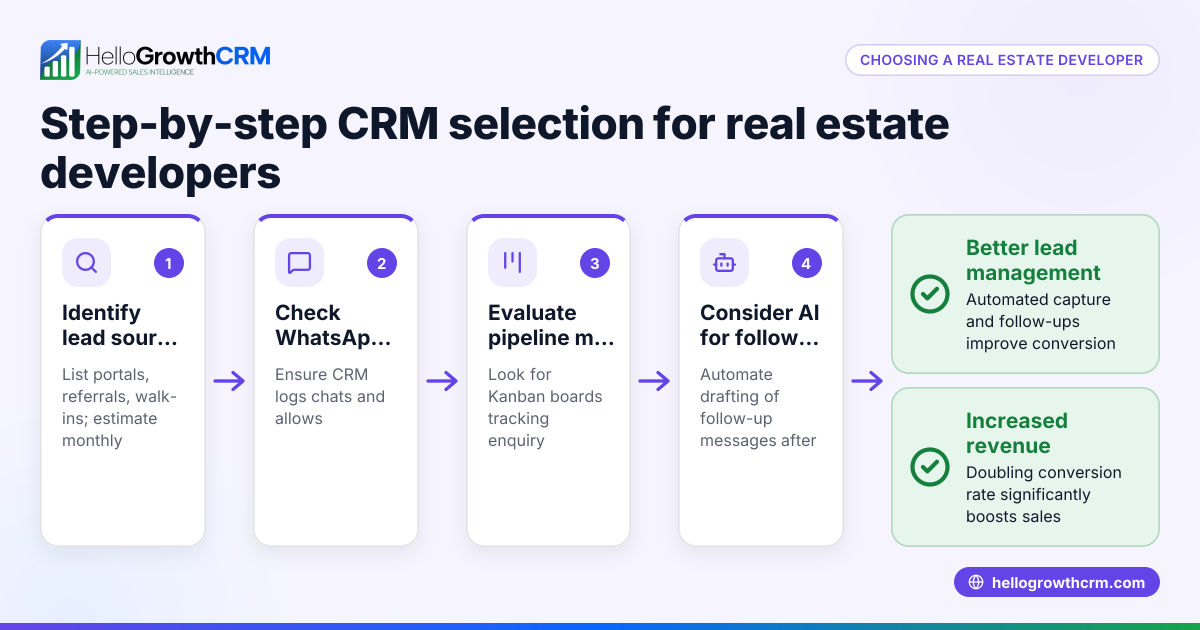Click the green checkmark beside Increased revenue
This screenshot has width=1200, height=630.
point(930,467)
